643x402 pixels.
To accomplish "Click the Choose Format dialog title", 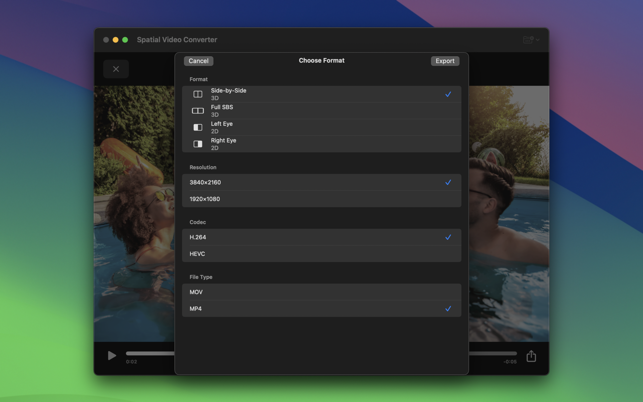I will pyautogui.click(x=322, y=60).
